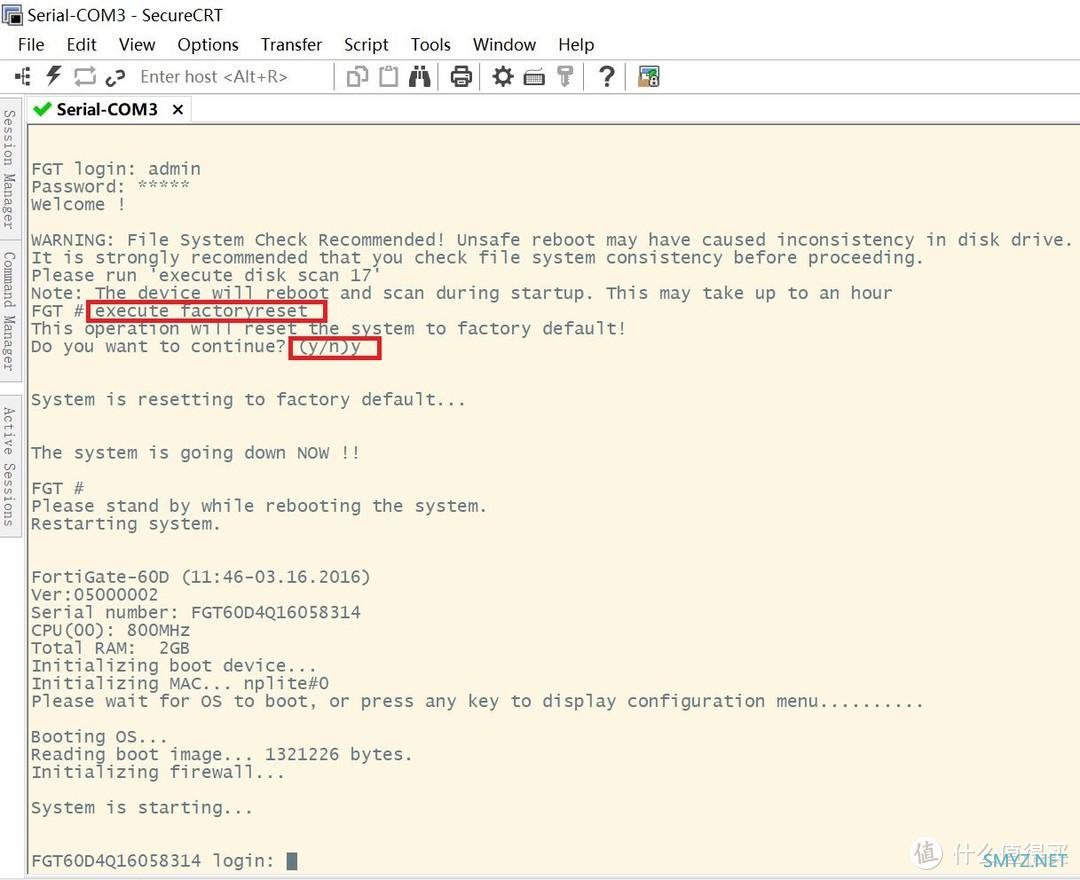Screen dimensions: 1080x880
Task: Click the Connect in Tab icon
Action: pyautogui.click(x=85, y=76)
